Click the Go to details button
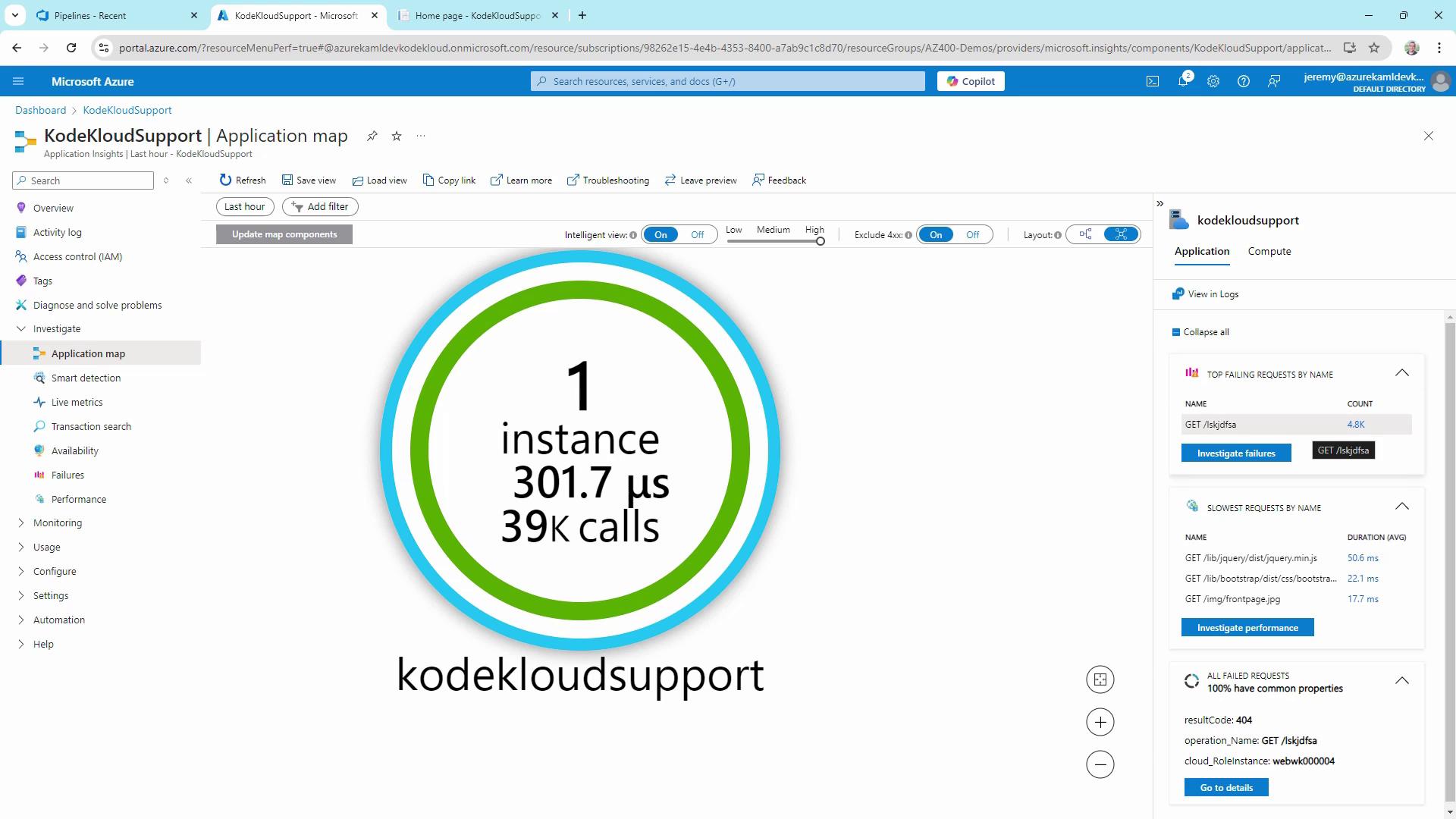 [1225, 788]
